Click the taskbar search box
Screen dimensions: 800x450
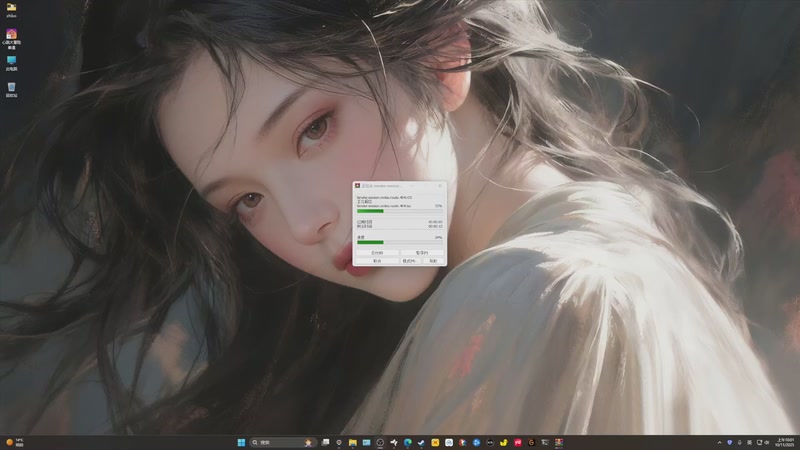tap(284, 442)
